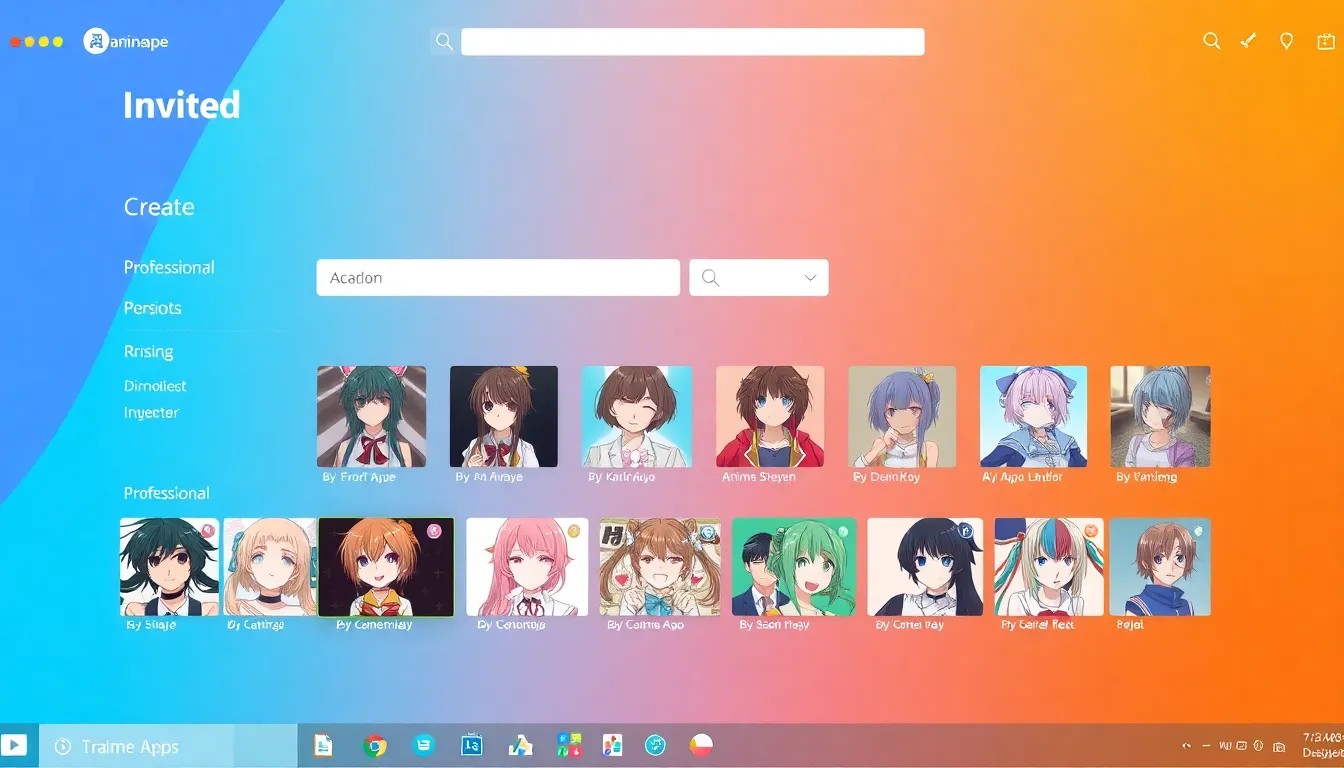Click the aninape logo icon at top left

[96, 41]
